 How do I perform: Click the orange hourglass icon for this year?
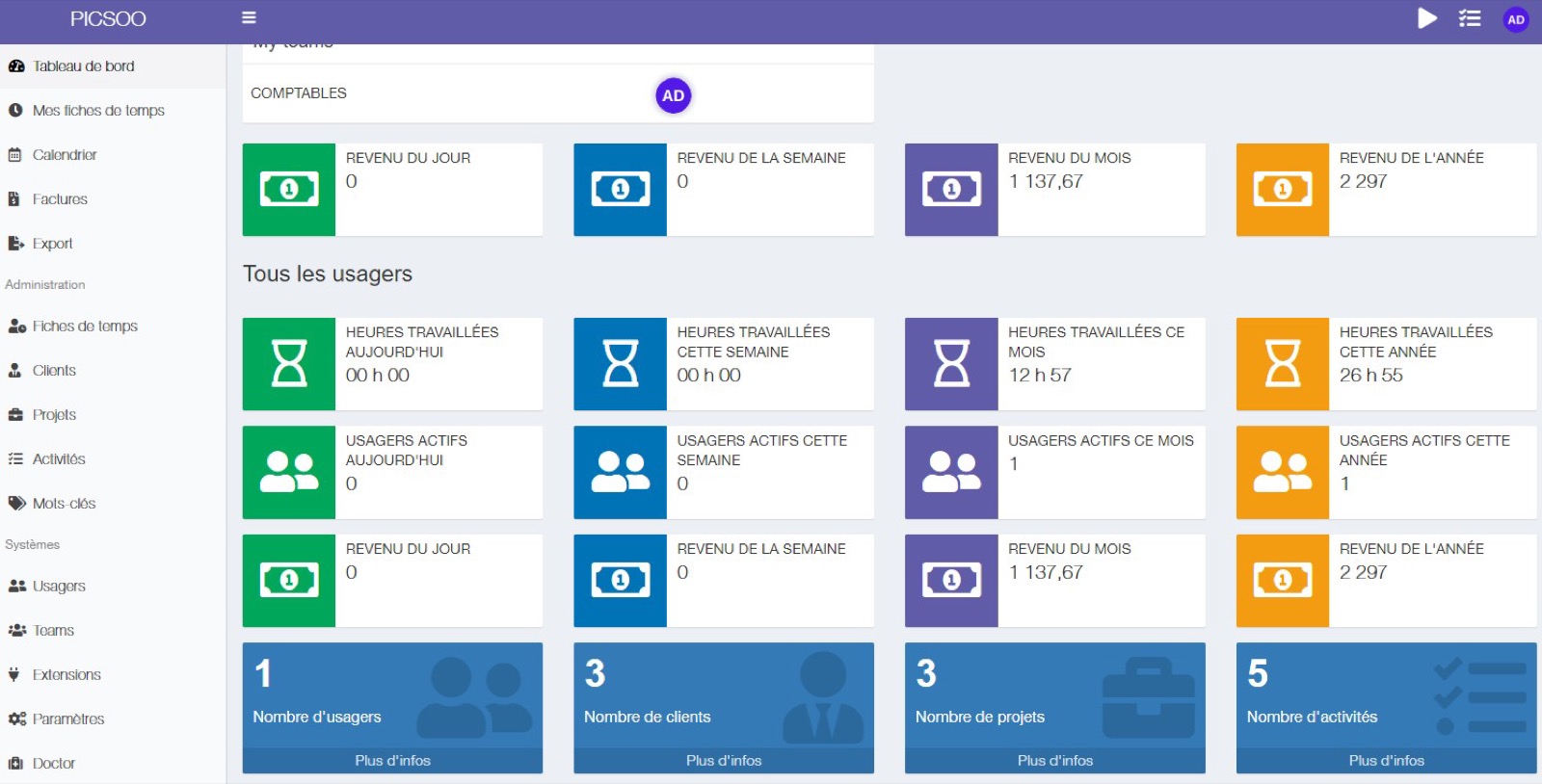(x=1283, y=364)
